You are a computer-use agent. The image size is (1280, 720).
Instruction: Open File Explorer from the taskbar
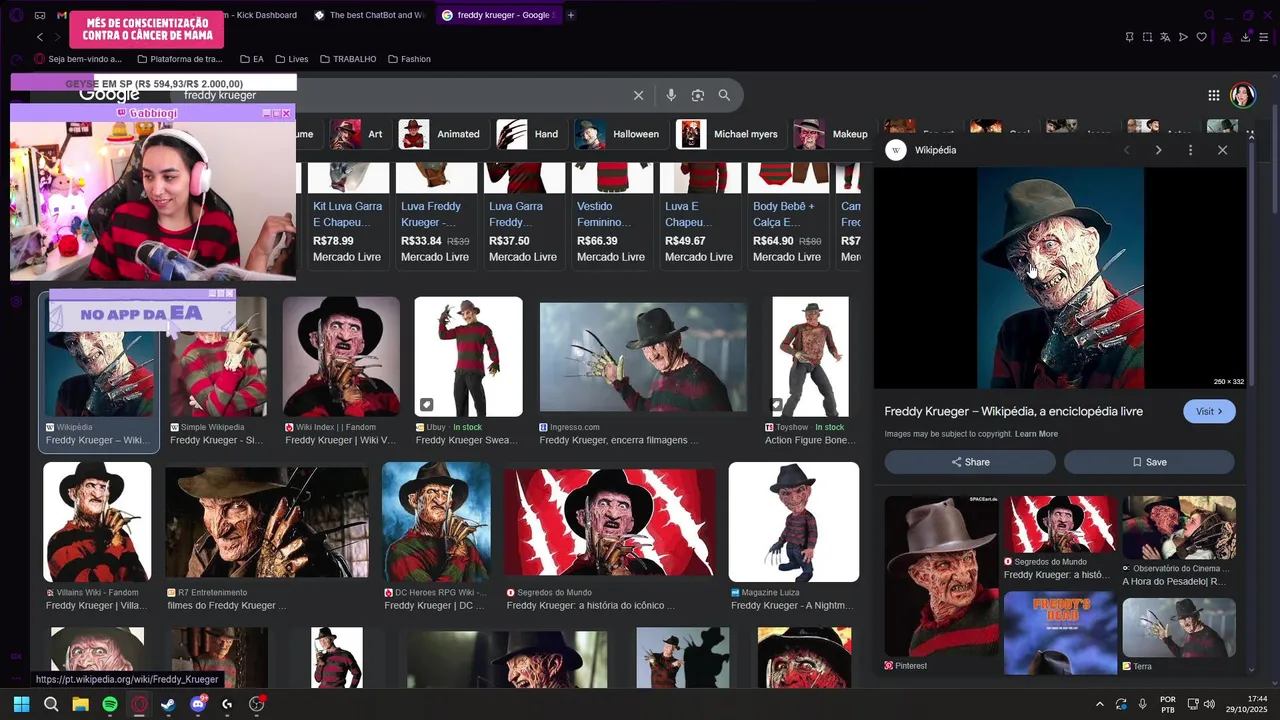click(80, 704)
